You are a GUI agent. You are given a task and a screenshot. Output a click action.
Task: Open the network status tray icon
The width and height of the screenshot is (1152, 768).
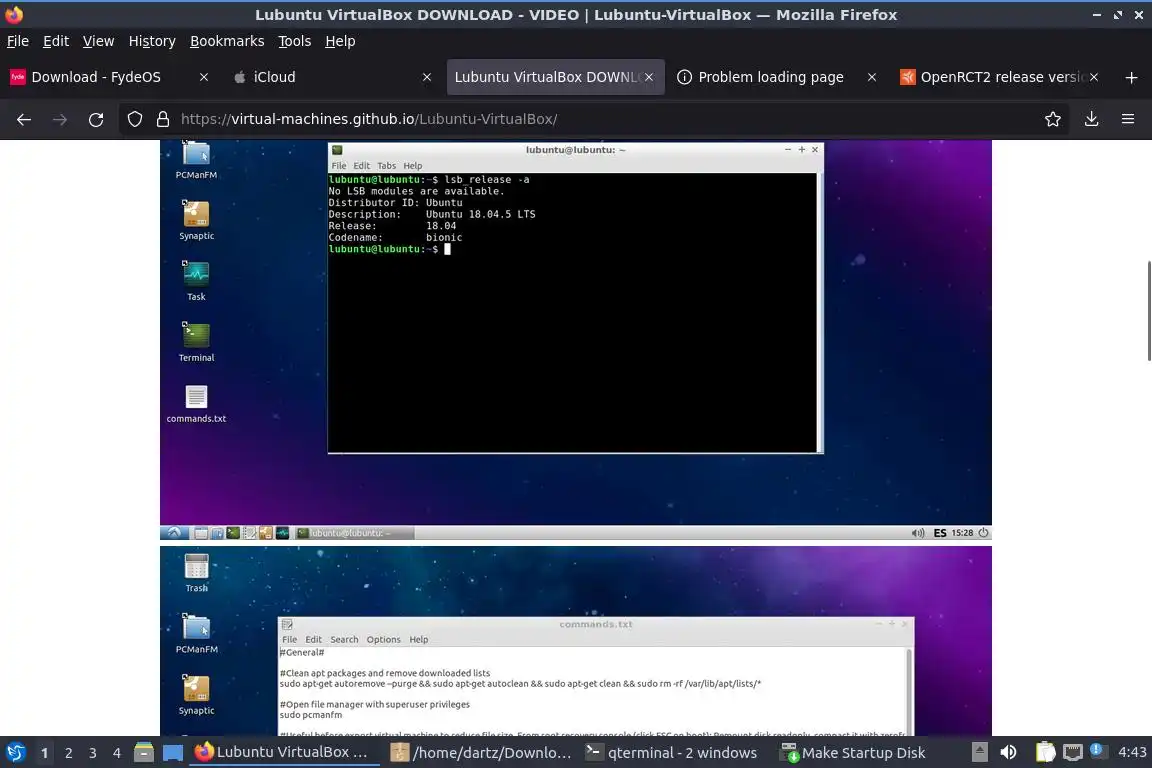point(1073,753)
